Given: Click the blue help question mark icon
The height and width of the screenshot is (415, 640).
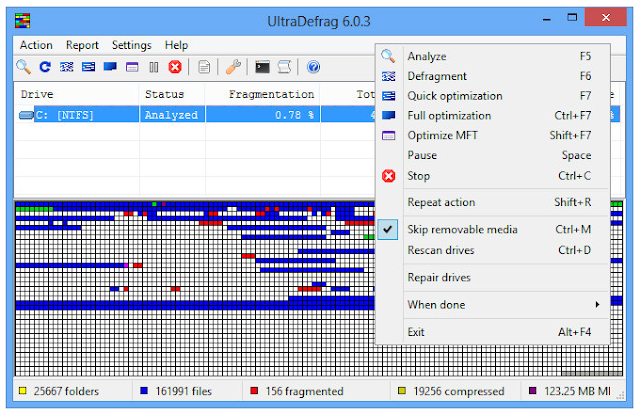Looking at the screenshot, I should click(313, 67).
